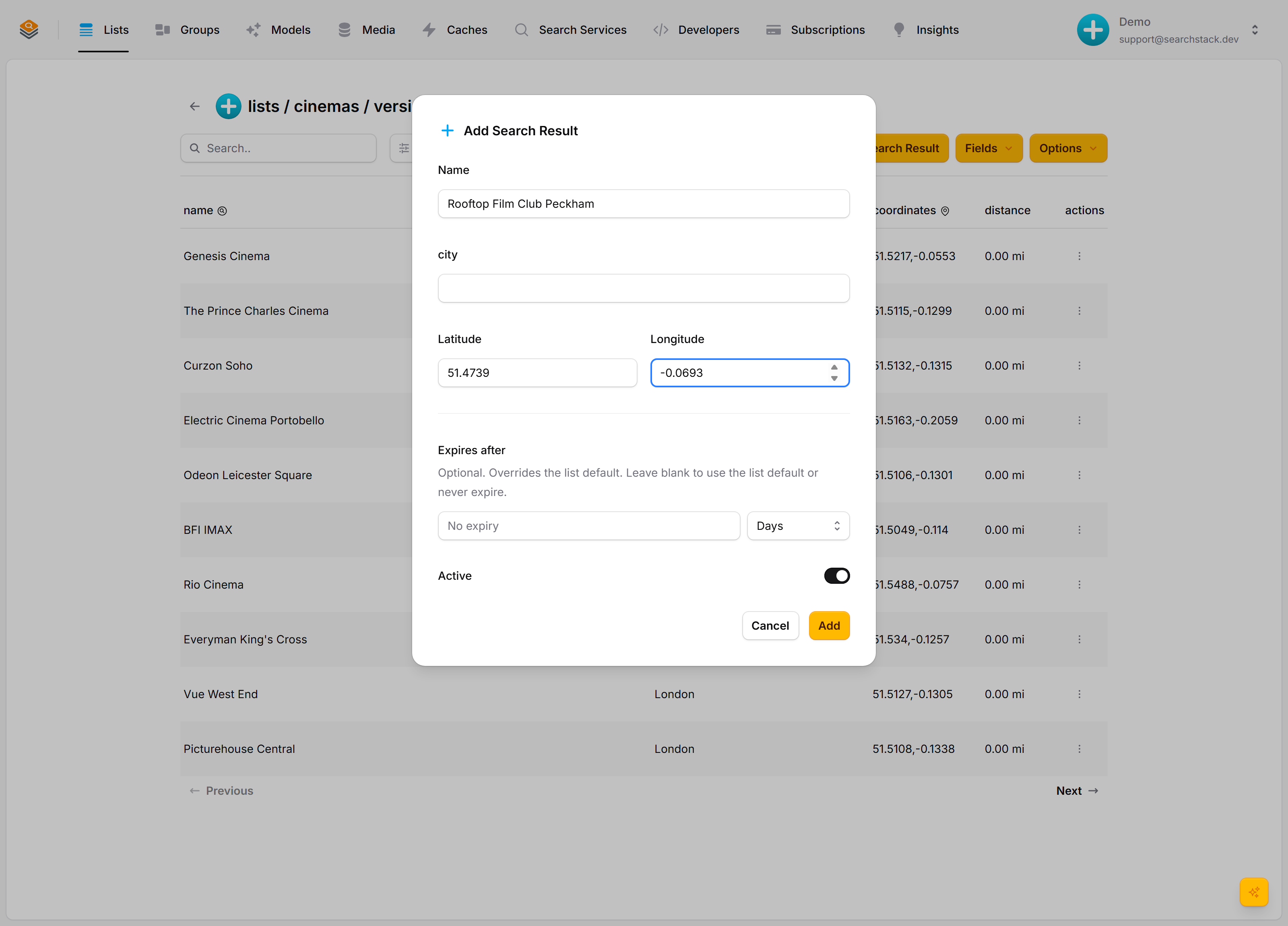Click London city cell for Picturehouse Central

[674, 749]
